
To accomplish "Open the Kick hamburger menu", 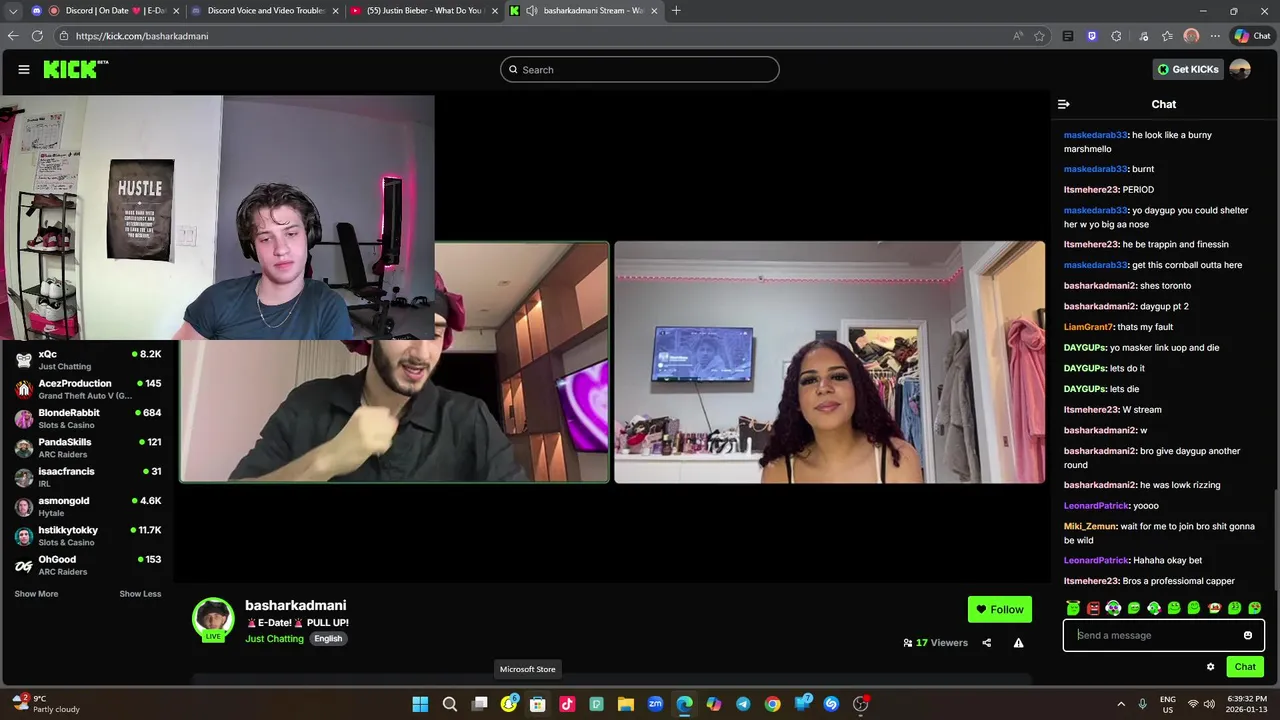I will tap(24, 69).
